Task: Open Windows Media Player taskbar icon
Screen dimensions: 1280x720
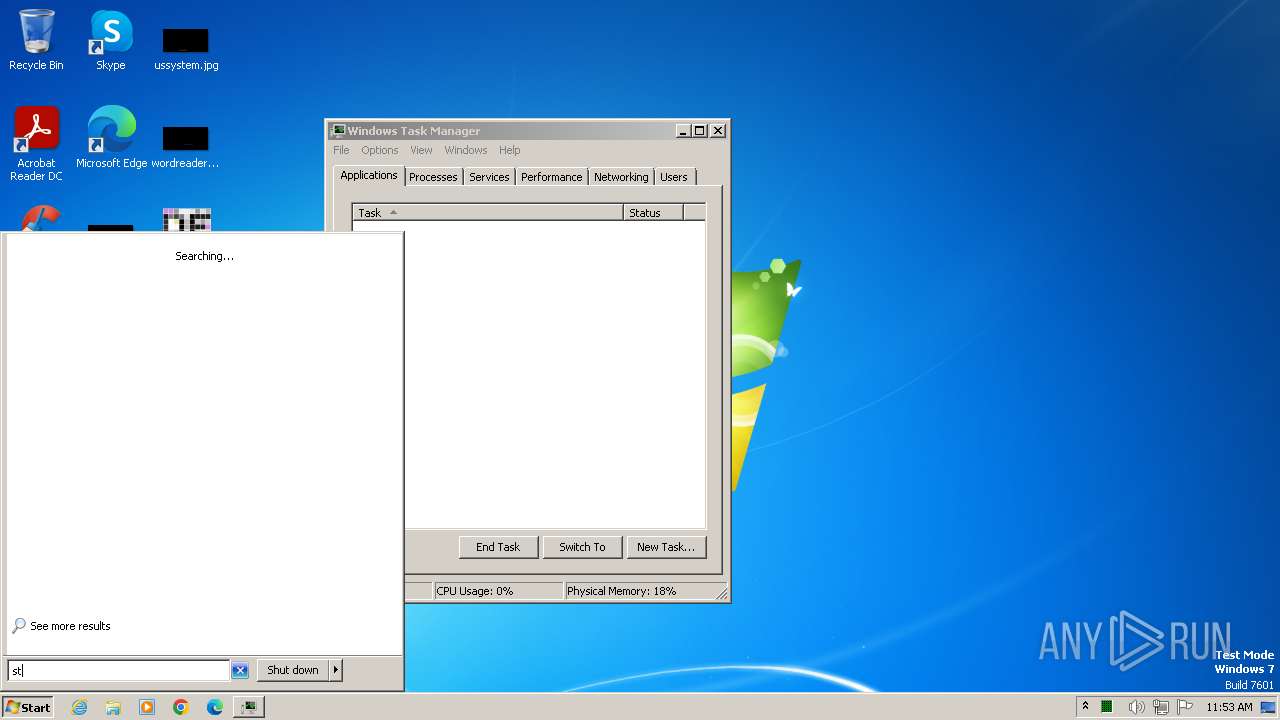Action: click(x=147, y=707)
